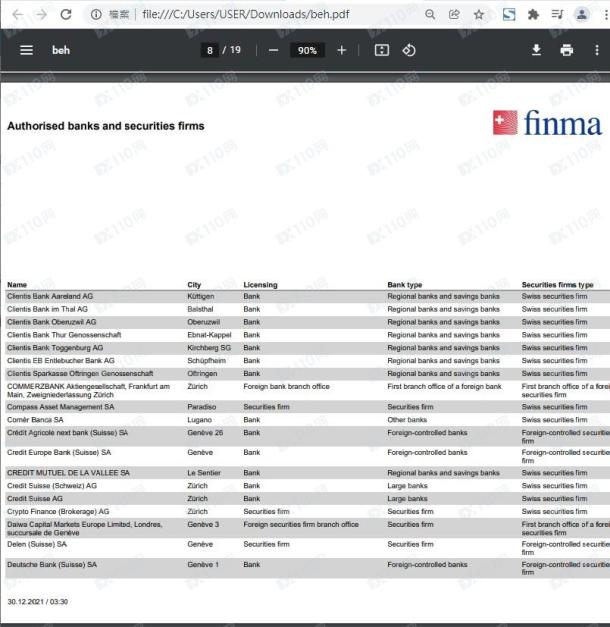
Task: Click Clientis Bank Thur Genossenschaft
Action: click(64, 335)
